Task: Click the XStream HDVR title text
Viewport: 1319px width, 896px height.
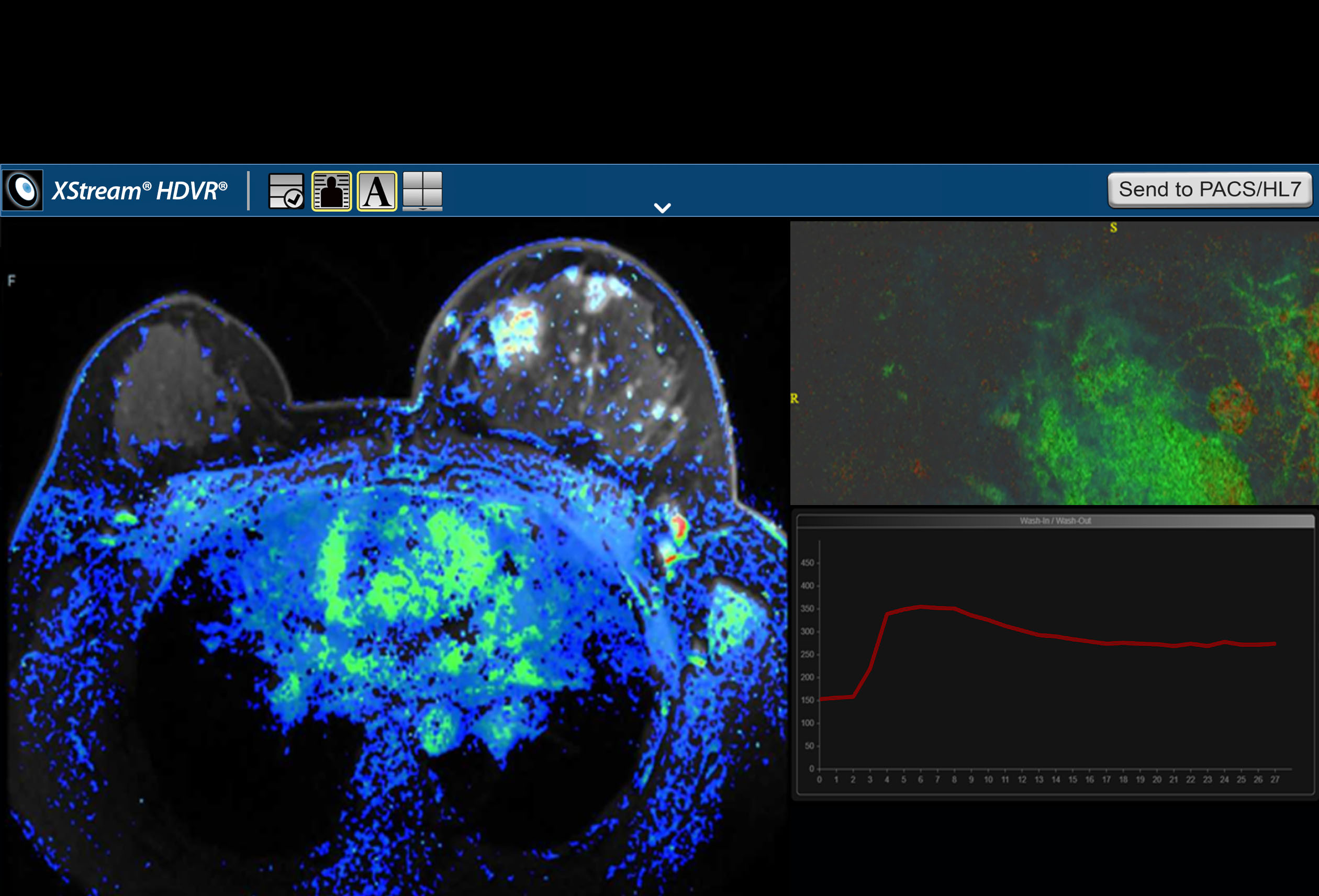Action: pos(140,191)
